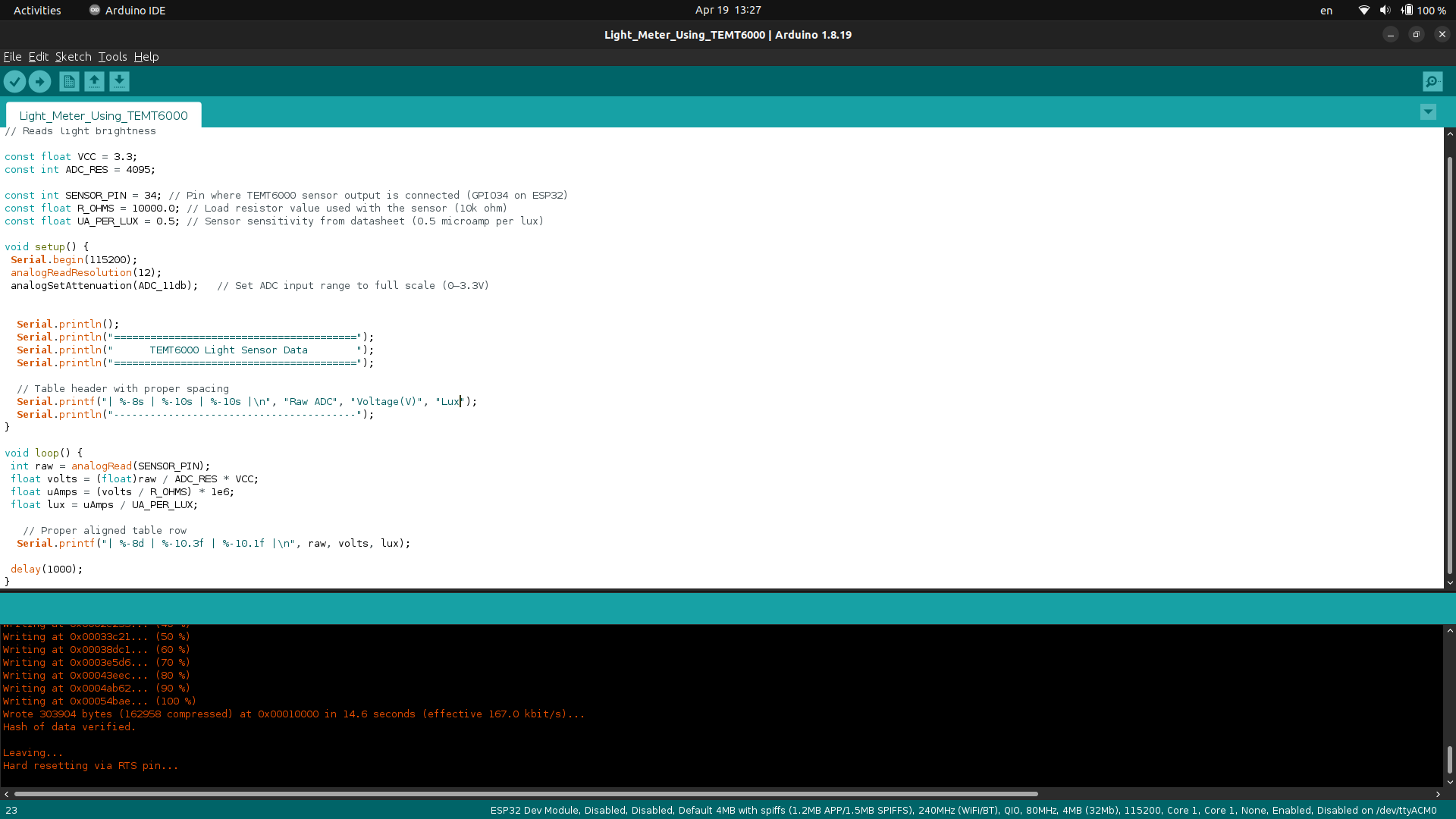
Task: Click 'analogSetAttenuation(ADC_11db);' line
Action: pyautogui.click(x=104, y=286)
